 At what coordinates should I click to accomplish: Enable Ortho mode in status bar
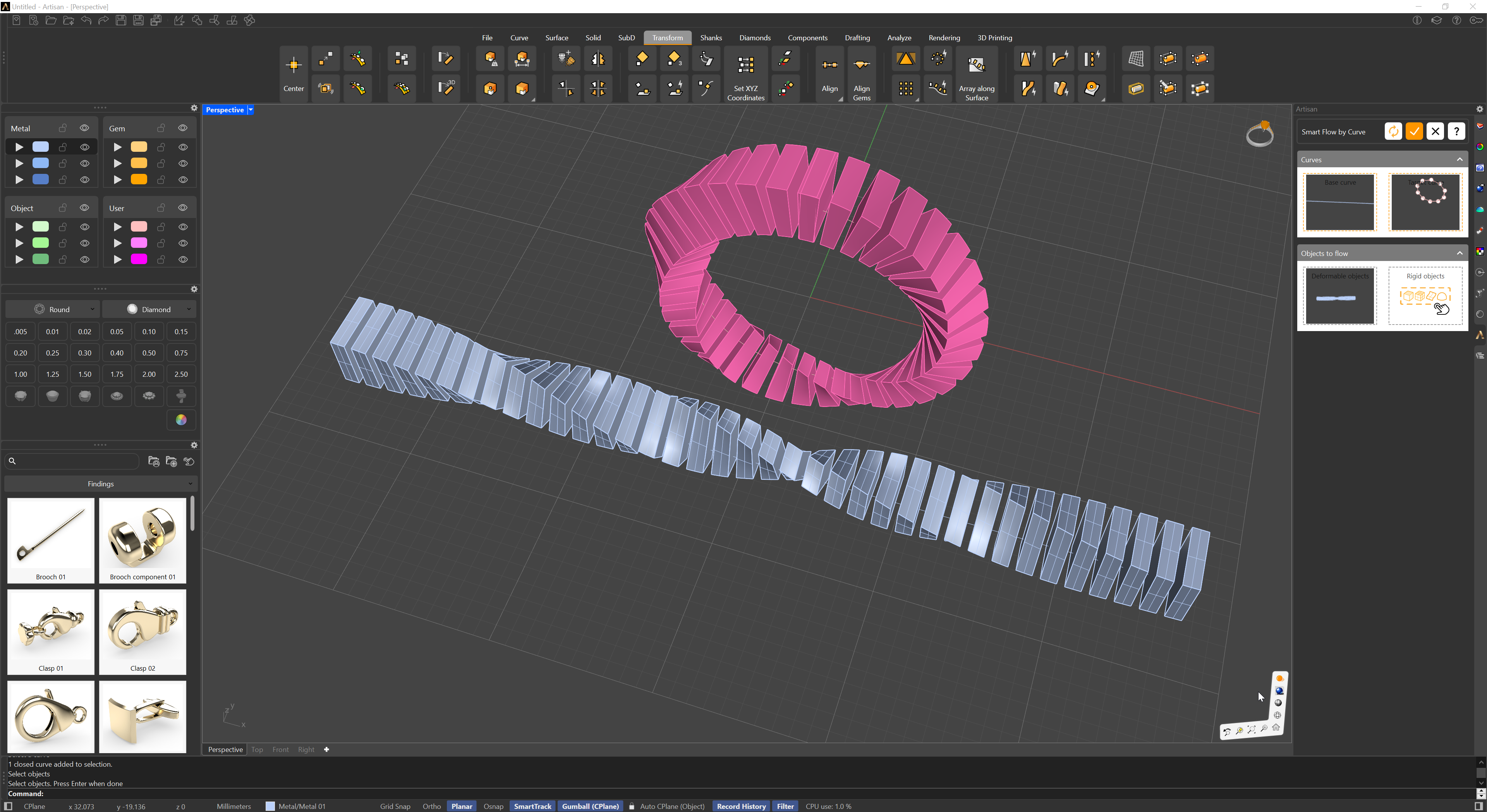431,806
